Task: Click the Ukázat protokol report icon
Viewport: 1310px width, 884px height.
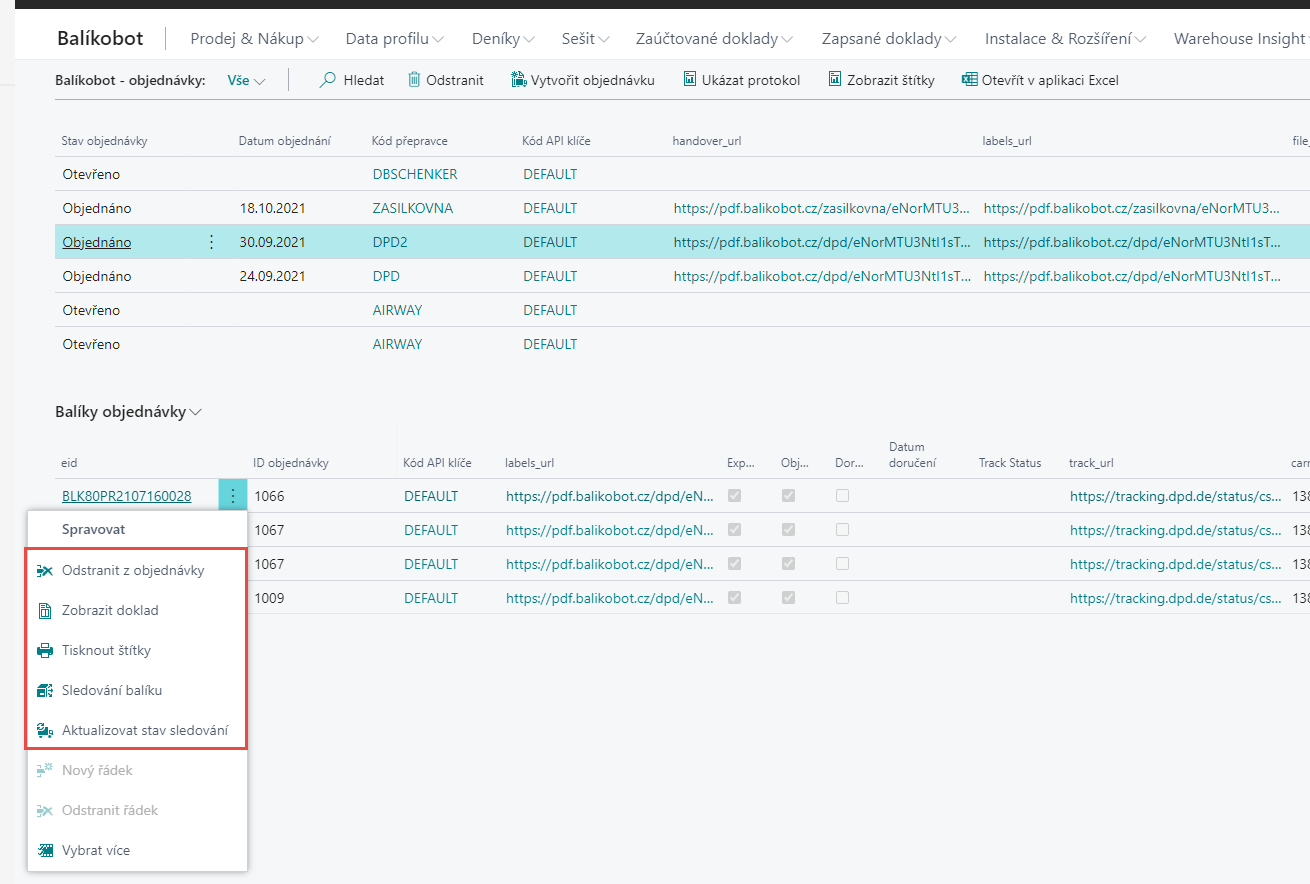Action: 689,80
